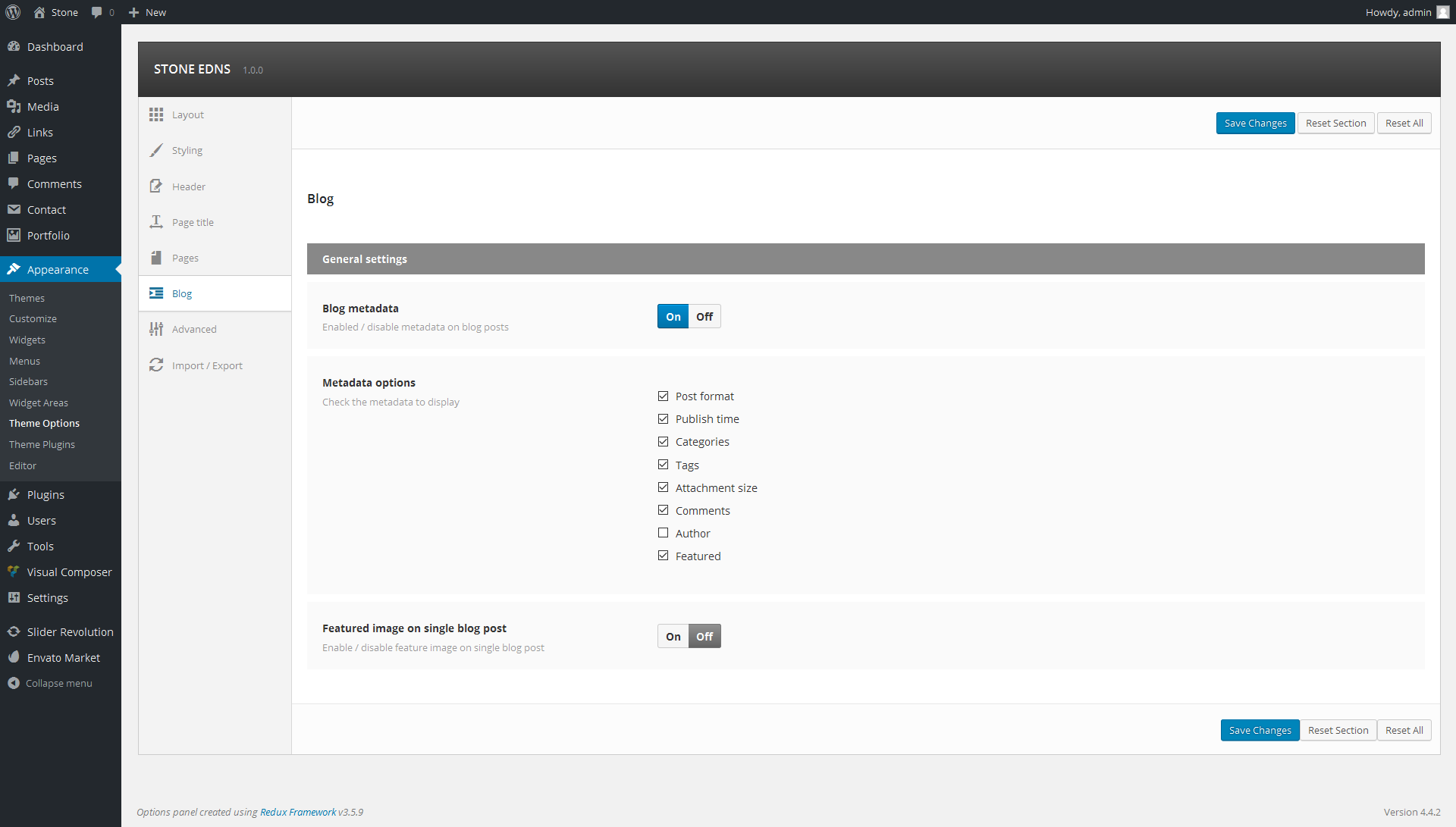The width and height of the screenshot is (1456, 827).
Task: Click the top Save Changes button
Action: 1255,123
